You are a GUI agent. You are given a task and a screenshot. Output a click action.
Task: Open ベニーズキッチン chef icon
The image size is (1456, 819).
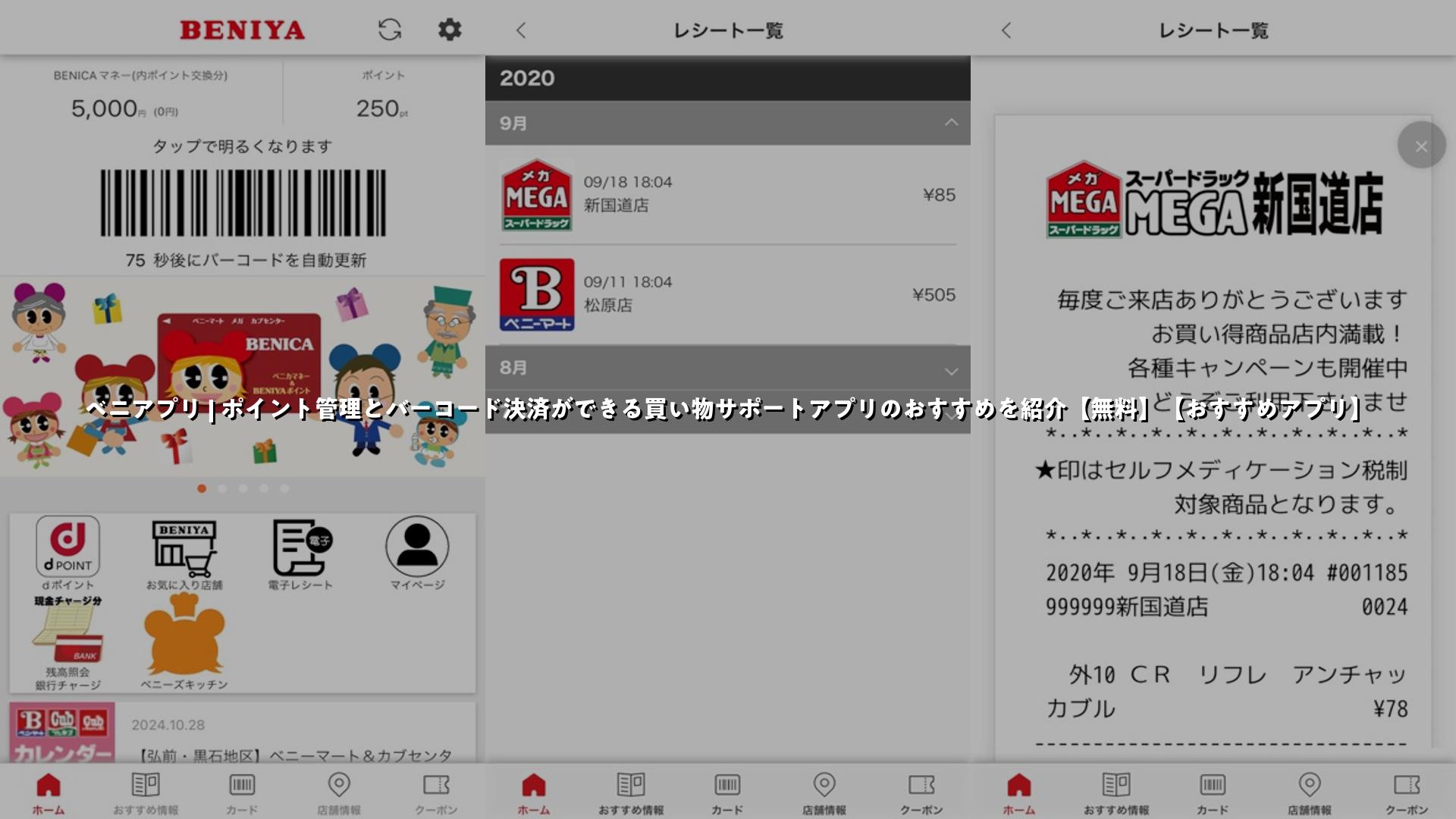(184, 642)
